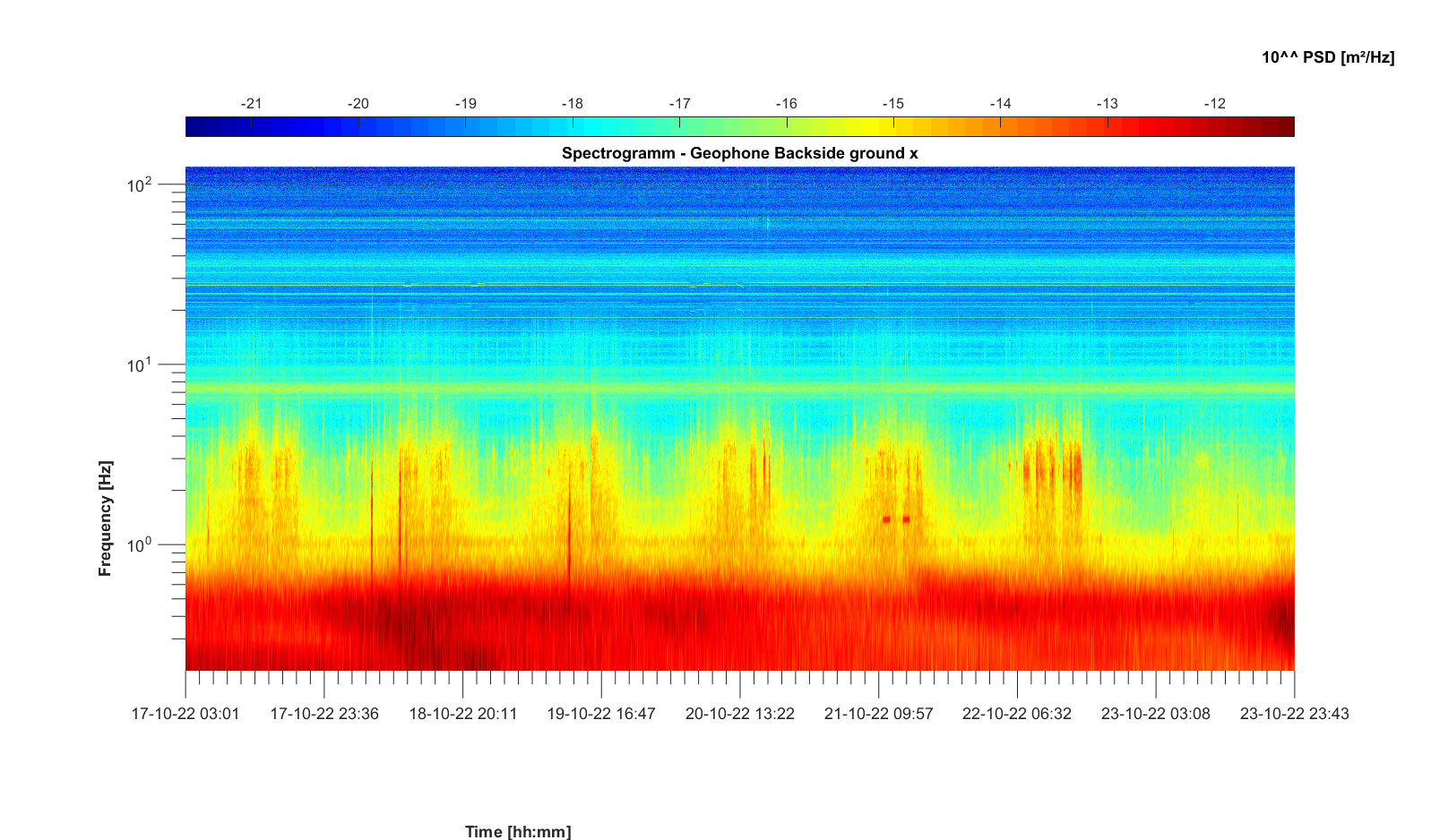Screen dimensions: 1431x840
Task: Click the spectrogram heatmap plot area
Action: coord(740,418)
